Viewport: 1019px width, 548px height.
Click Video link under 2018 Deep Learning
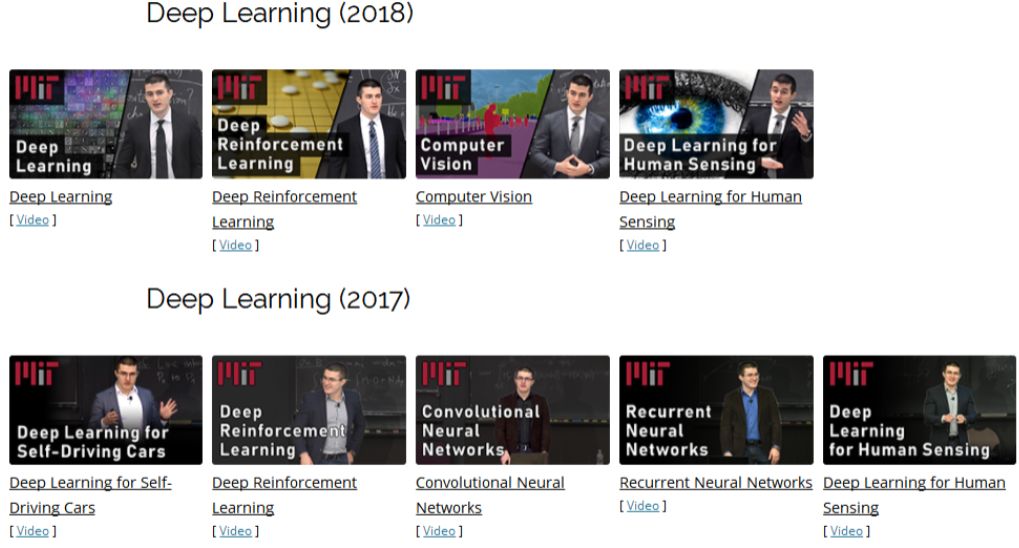pyautogui.click(x=32, y=220)
